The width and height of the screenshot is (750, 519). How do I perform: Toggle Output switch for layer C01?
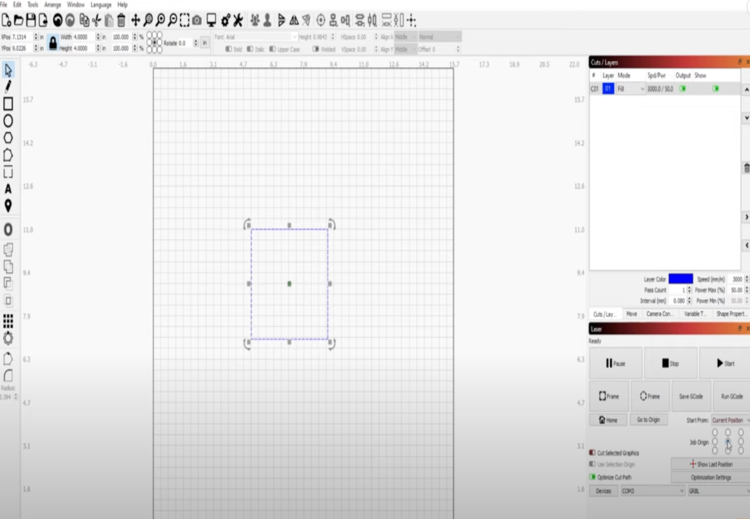(683, 89)
